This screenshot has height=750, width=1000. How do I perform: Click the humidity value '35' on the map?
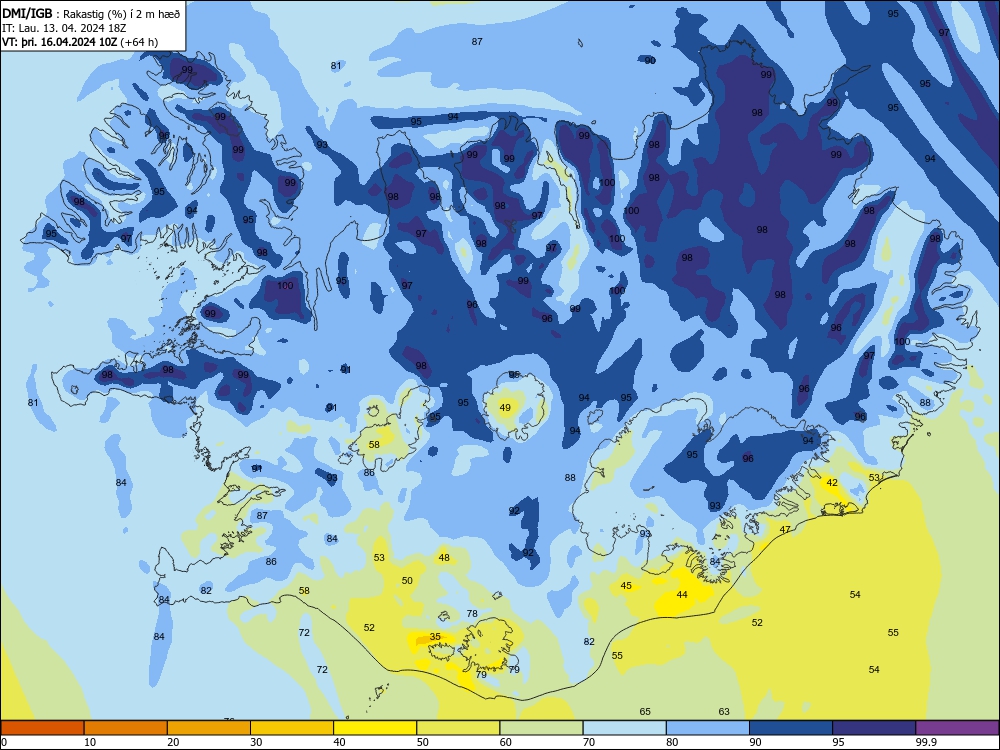[435, 636]
